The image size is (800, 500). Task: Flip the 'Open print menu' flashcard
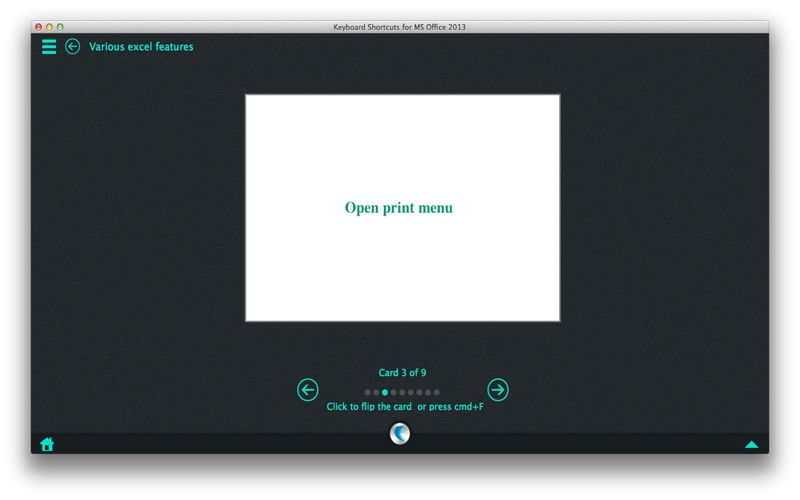pos(403,208)
